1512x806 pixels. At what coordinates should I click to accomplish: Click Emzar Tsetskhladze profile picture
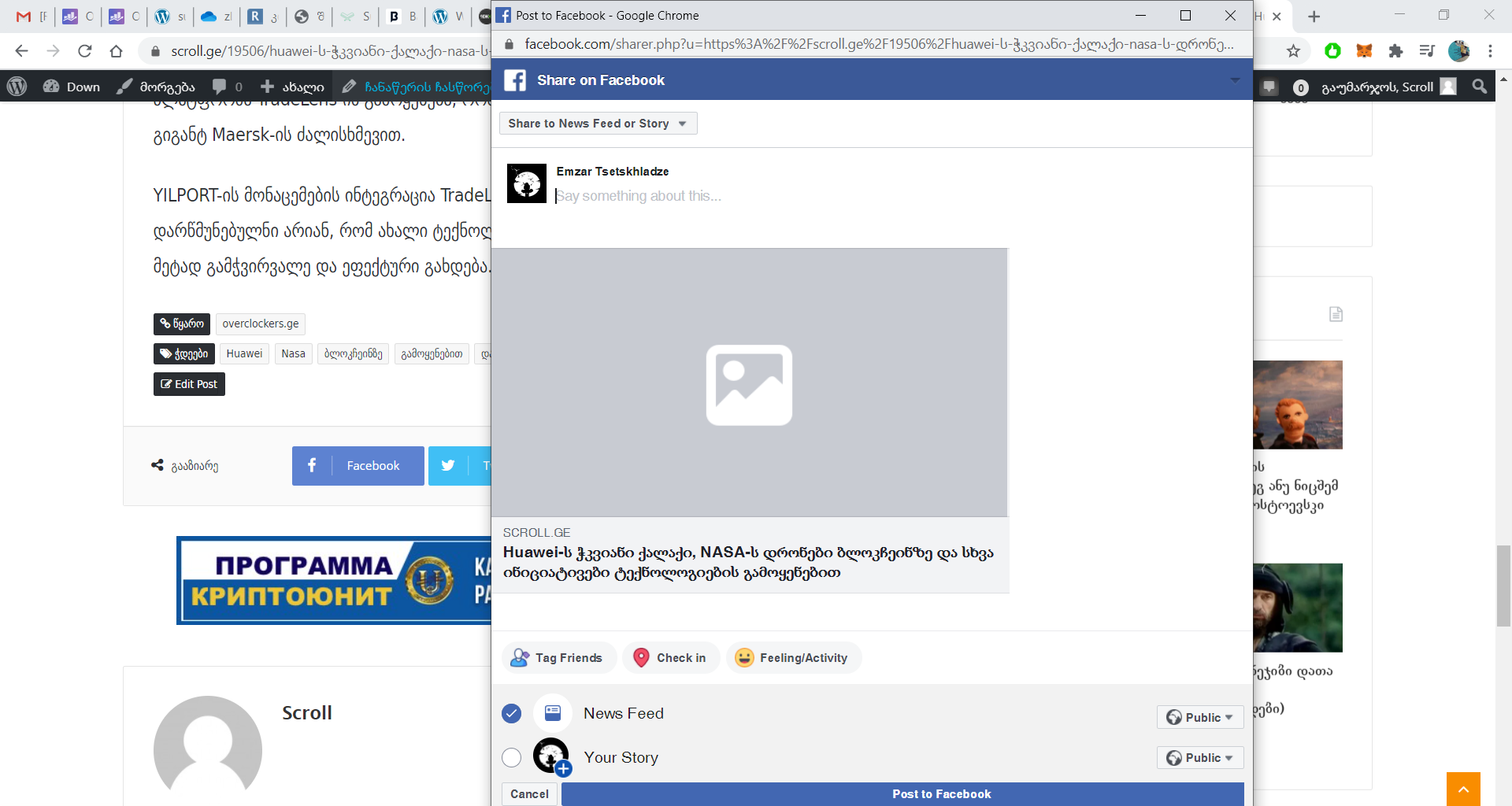[x=527, y=183]
